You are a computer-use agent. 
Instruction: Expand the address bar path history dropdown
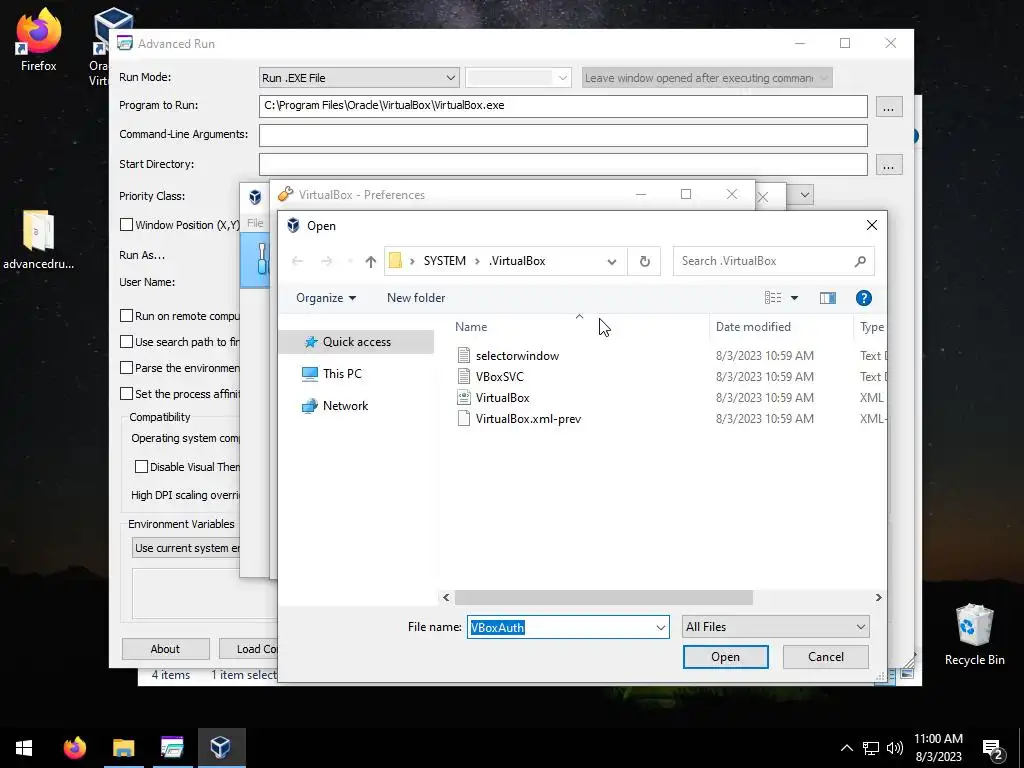611,261
